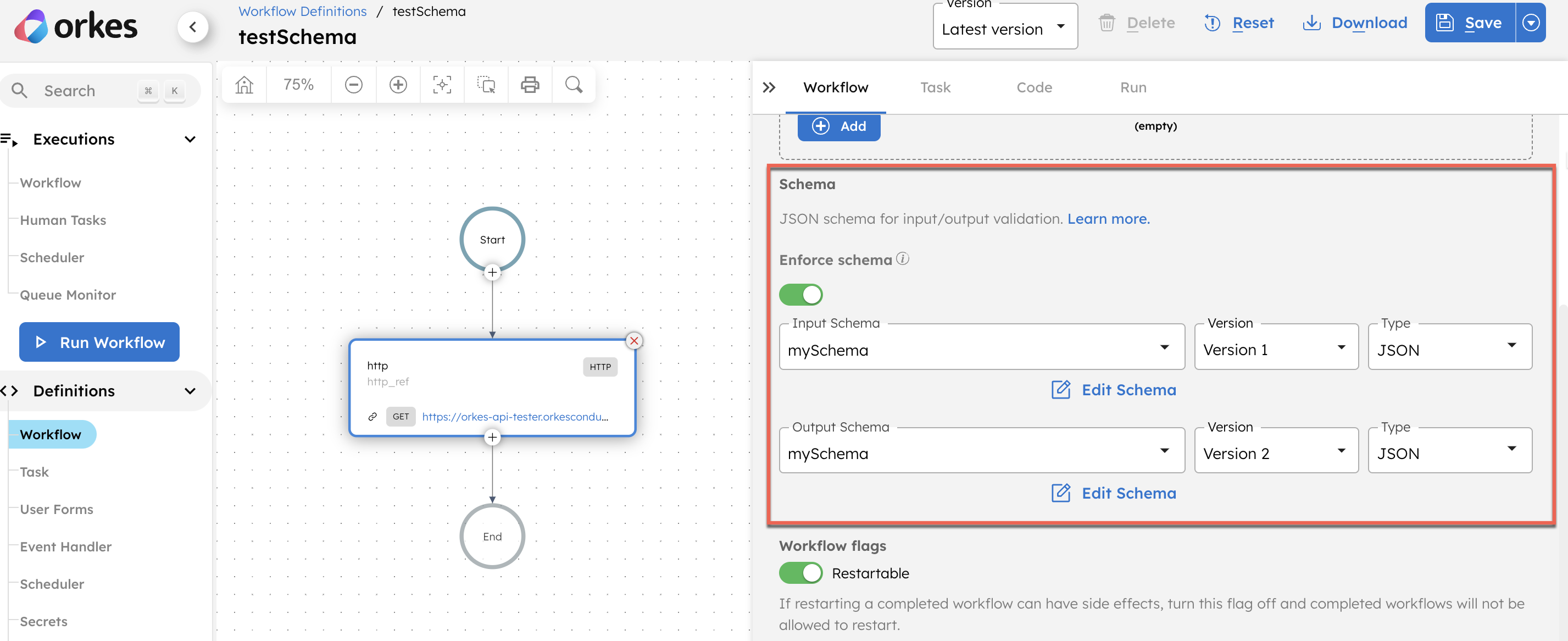Click the Start node

(492, 240)
